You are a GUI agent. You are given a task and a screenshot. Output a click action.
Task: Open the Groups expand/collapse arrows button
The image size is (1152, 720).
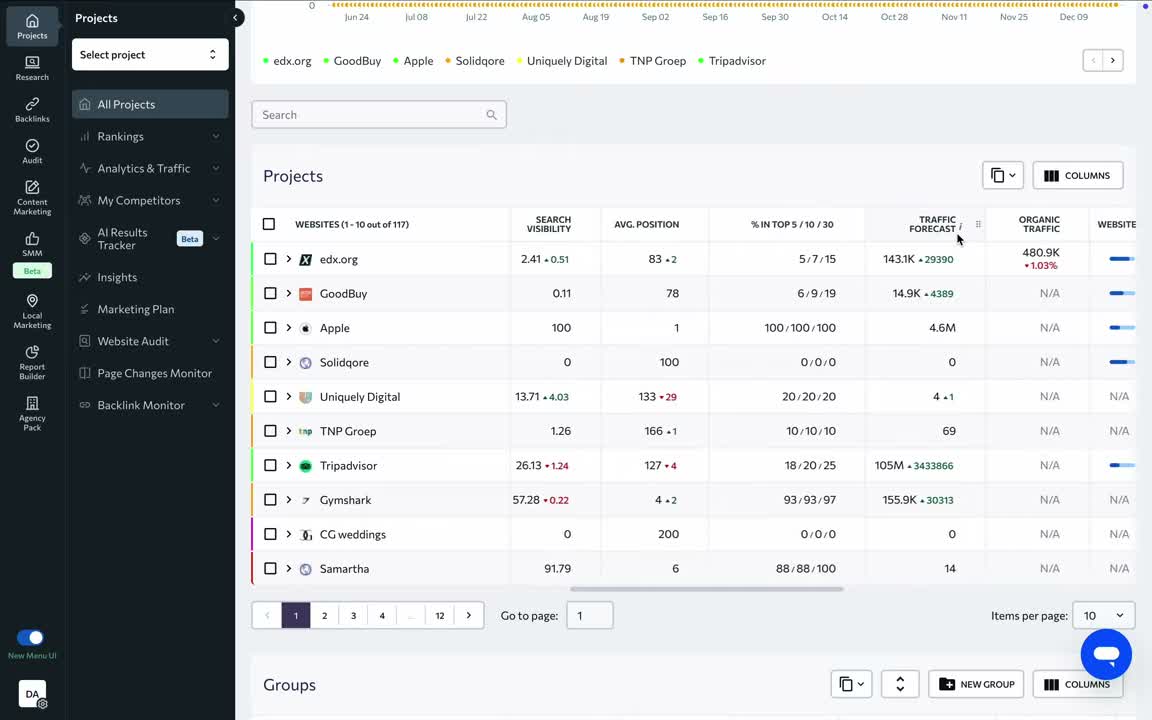click(900, 684)
